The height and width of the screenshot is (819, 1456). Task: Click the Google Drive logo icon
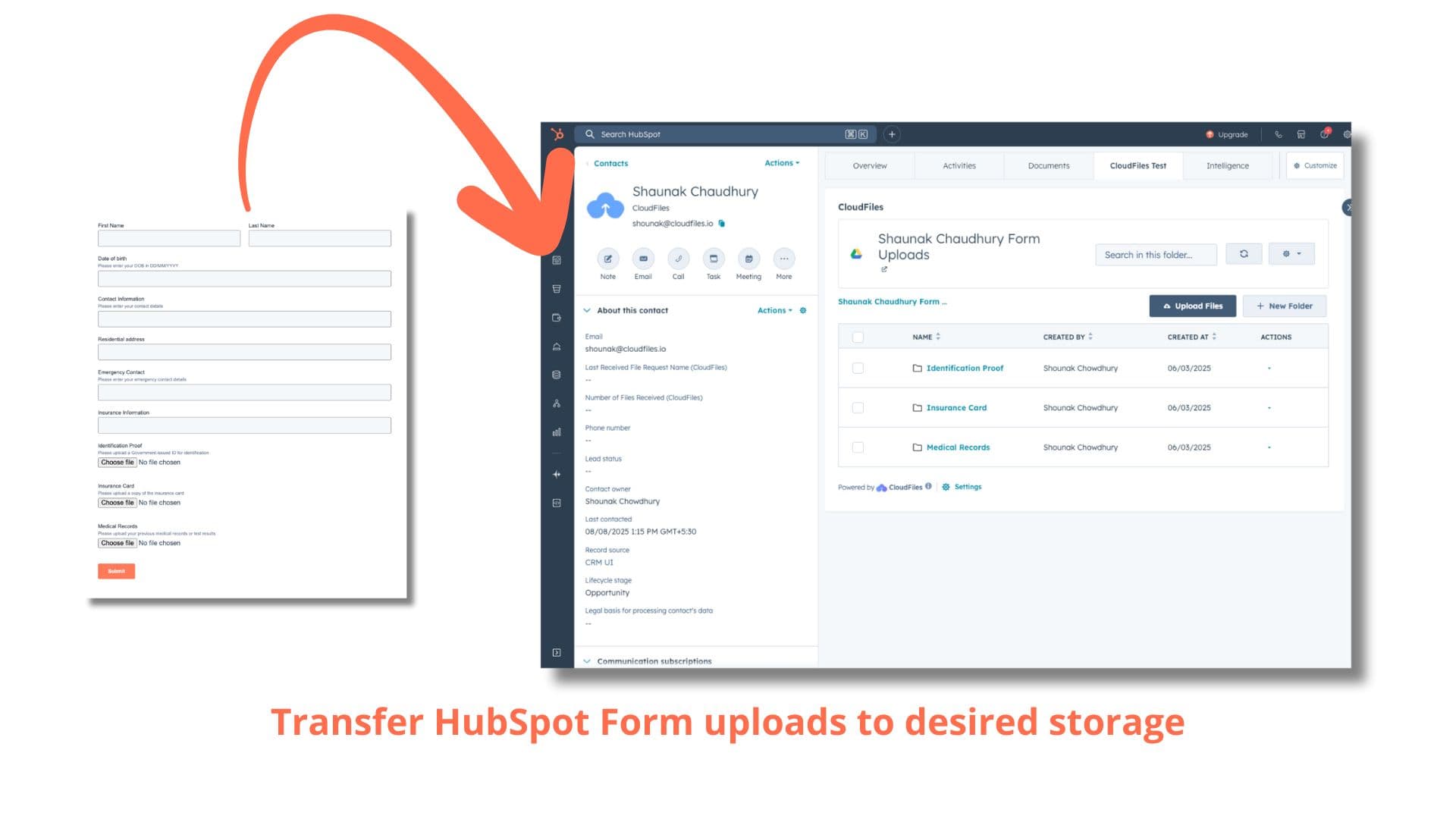(856, 254)
